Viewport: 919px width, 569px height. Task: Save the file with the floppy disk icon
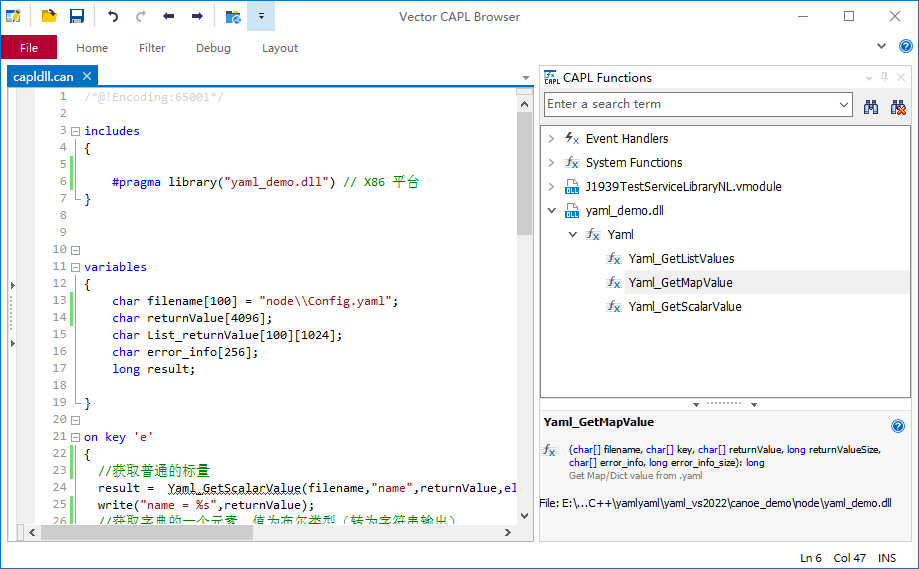tap(77, 16)
